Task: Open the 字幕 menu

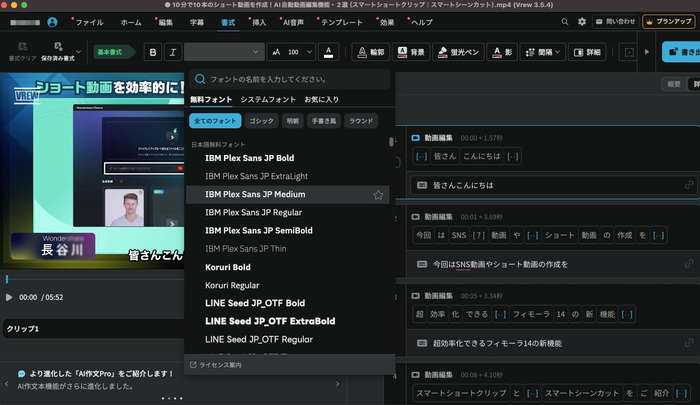Action: click(197, 22)
